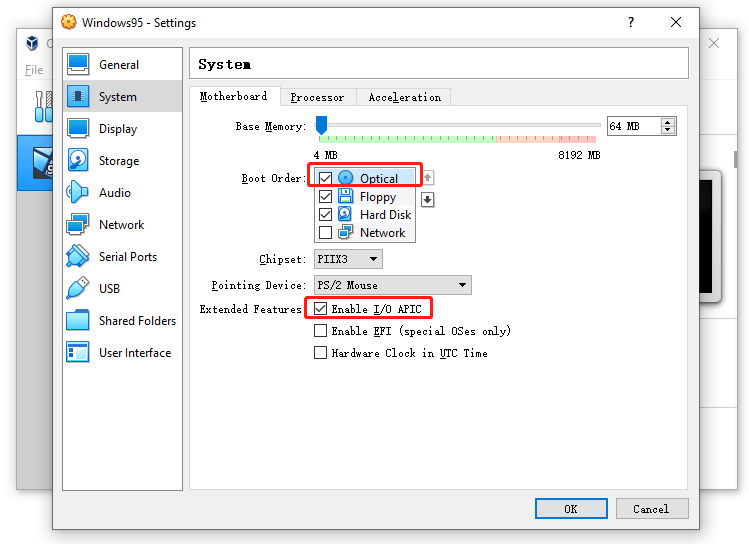749x544 pixels.
Task: Open the USB plug icon
Action: coord(78,288)
